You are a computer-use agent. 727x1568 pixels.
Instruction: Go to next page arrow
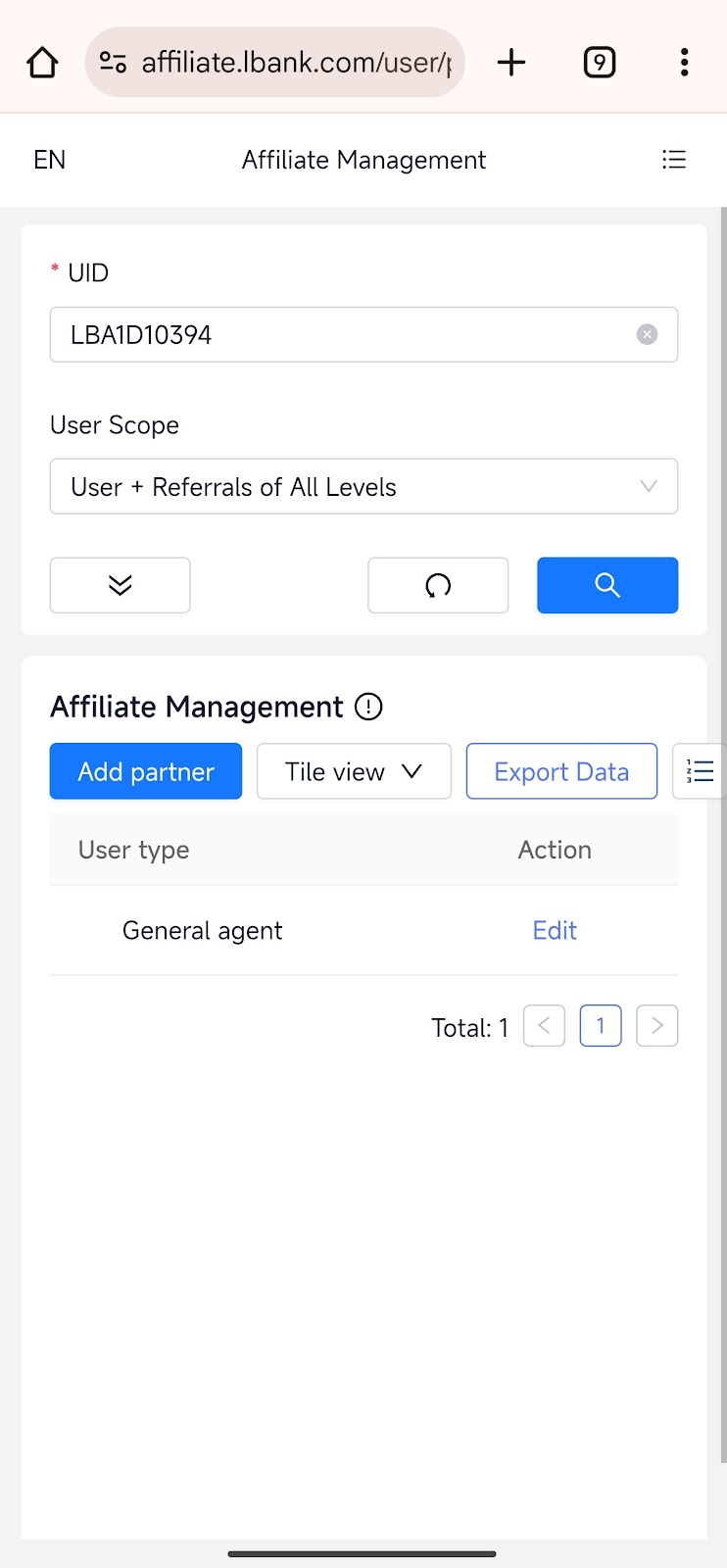pos(656,1026)
